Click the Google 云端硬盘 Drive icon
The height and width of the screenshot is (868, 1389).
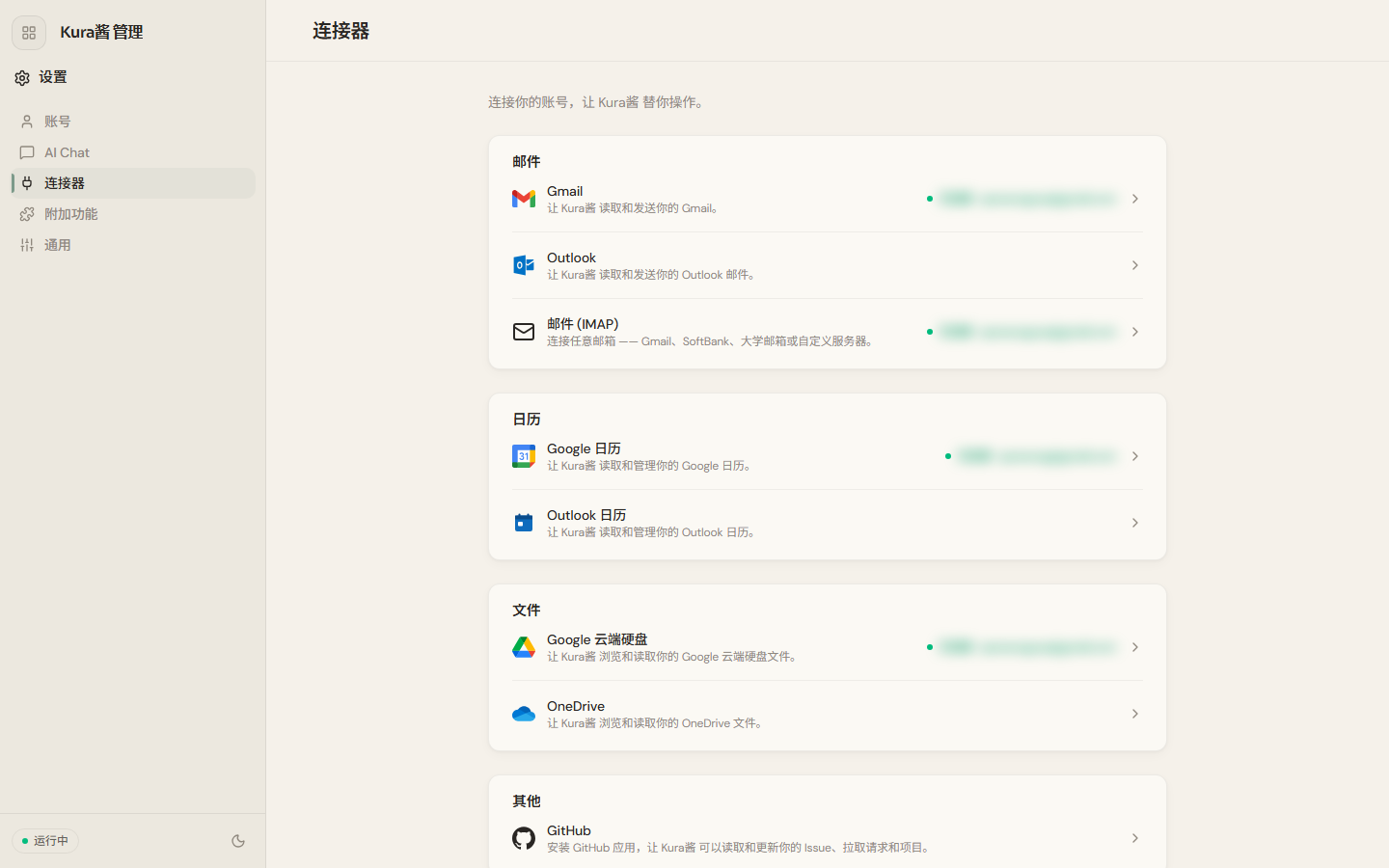coord(524,647)
